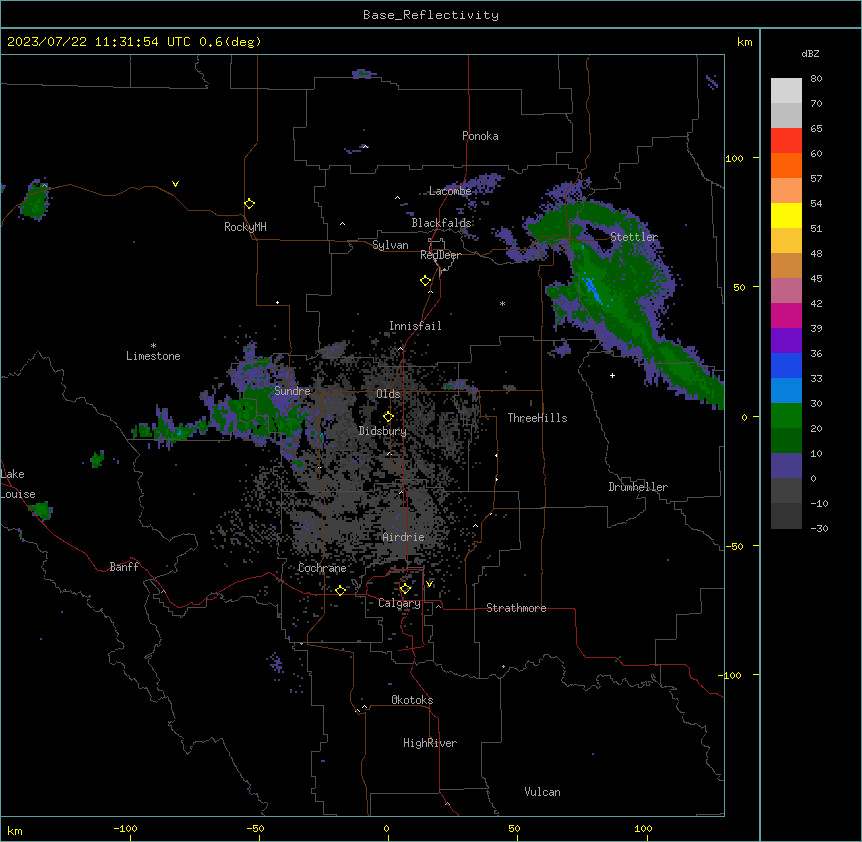This screenshot has width=862, height=842.
Task: Click the yellow diamond marker above RockyMH
Action: coord(249,204)
